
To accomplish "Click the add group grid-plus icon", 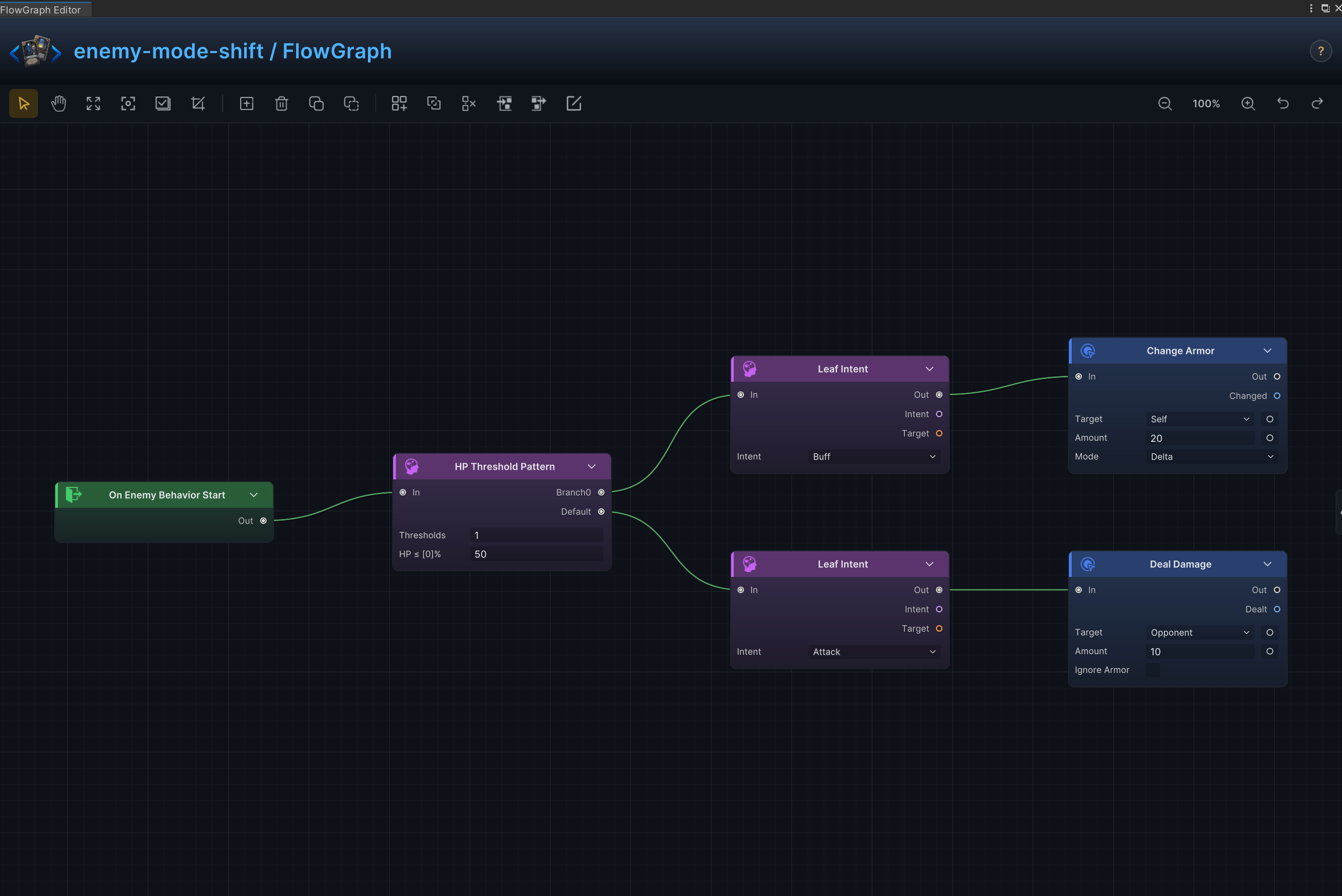I will (399, 103).
